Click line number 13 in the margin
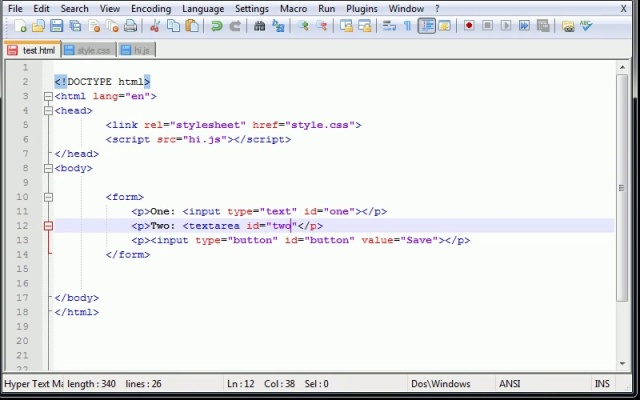 [22, 240]
